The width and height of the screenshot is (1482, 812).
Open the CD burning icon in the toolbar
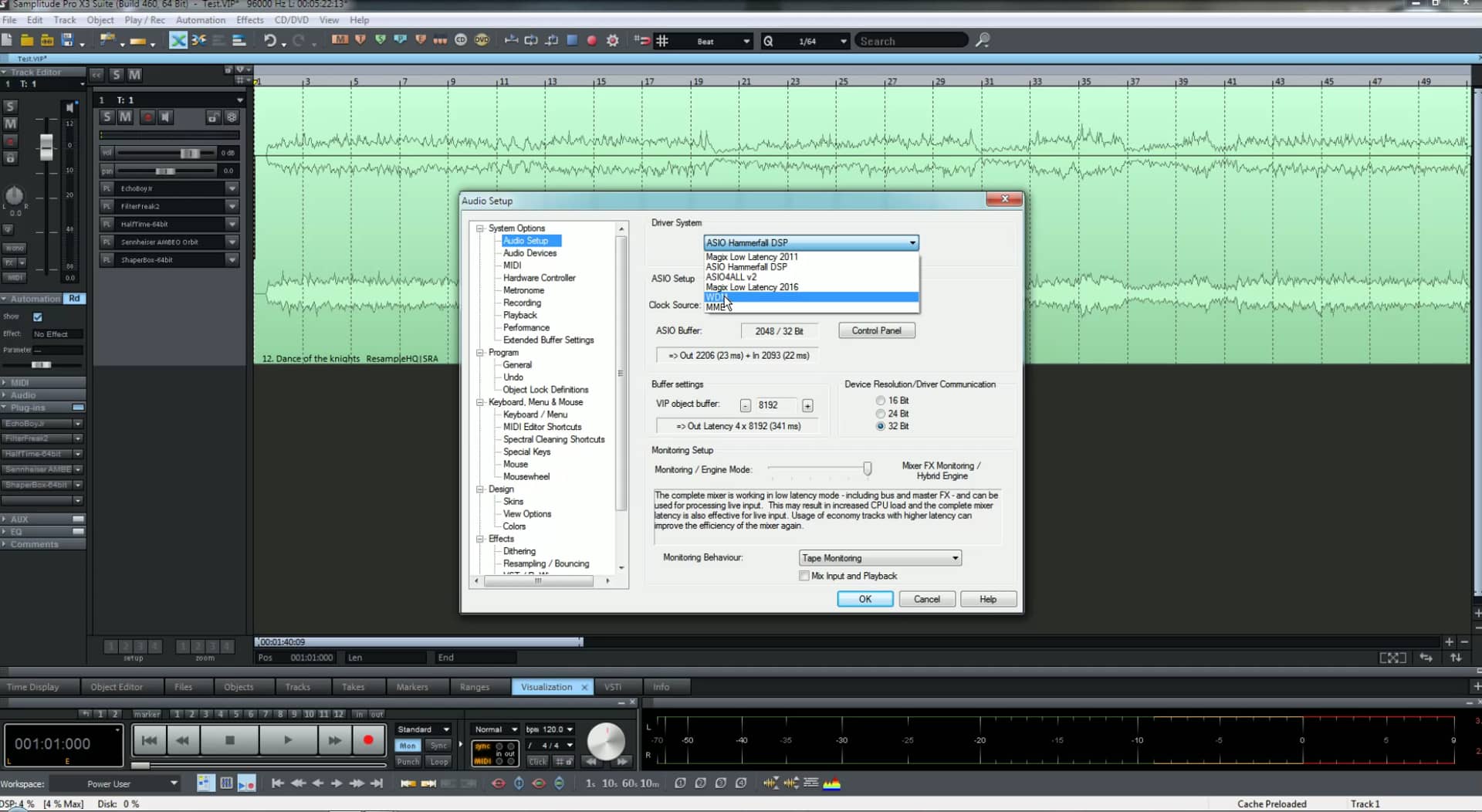pos(462,40)
